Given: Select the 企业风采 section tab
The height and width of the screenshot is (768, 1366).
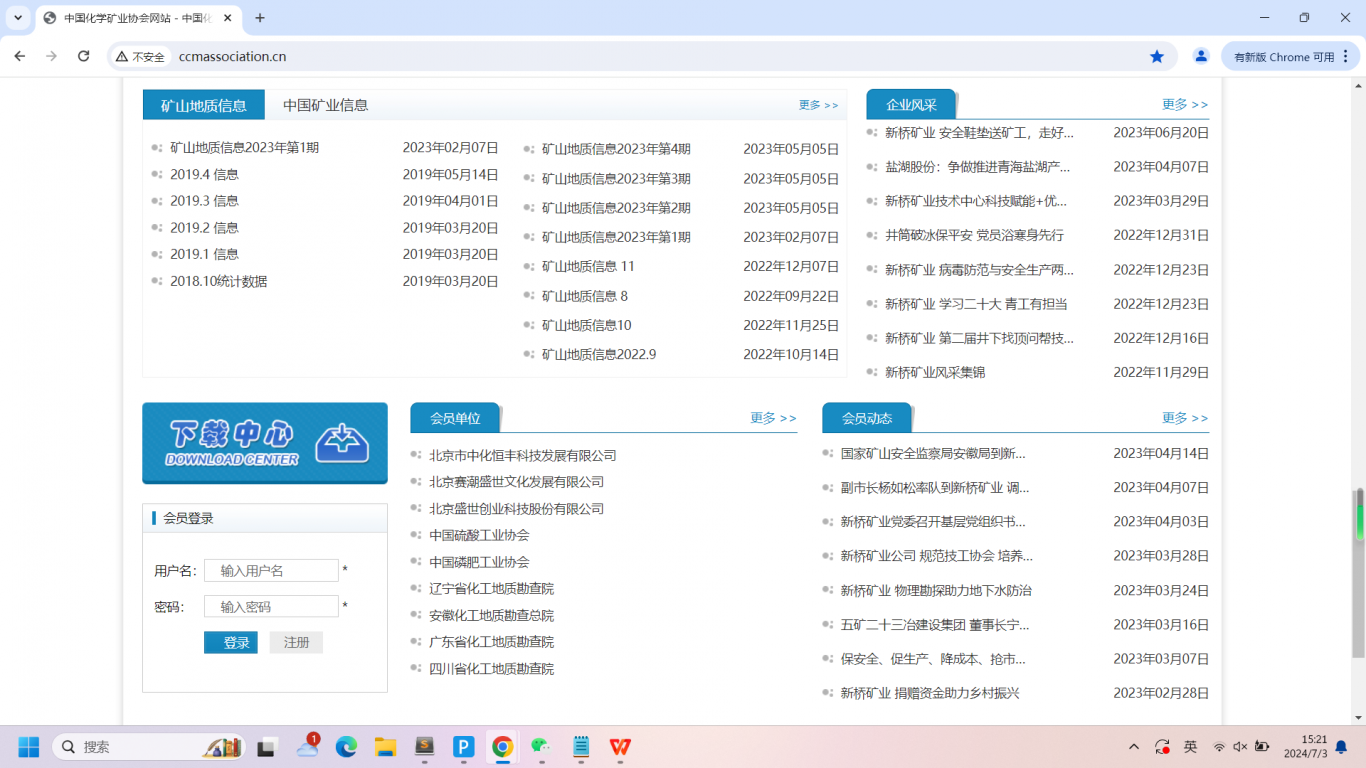Looking at the screenshot, I should 911,104.
